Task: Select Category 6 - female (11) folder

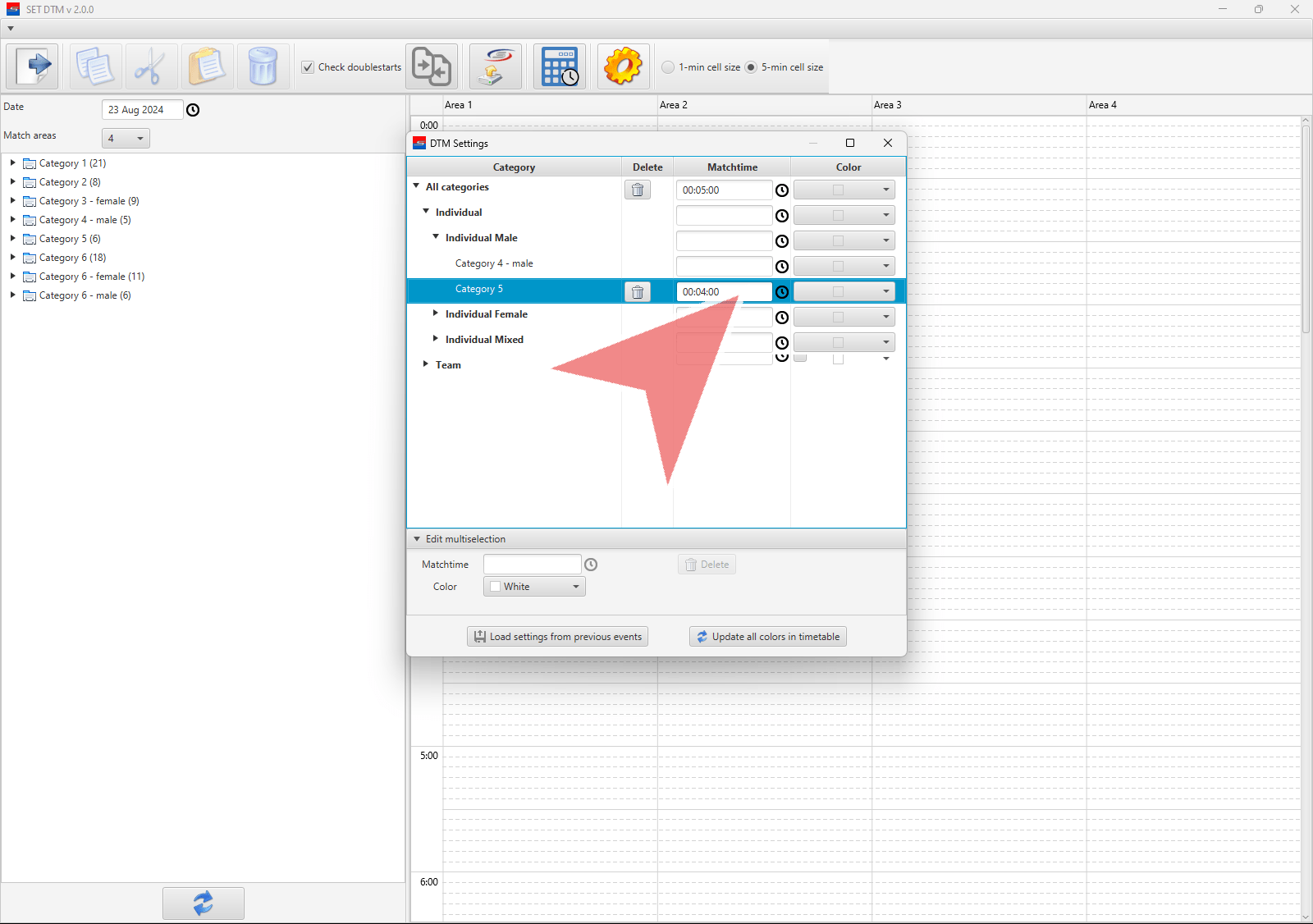Action: coord(91,277)
